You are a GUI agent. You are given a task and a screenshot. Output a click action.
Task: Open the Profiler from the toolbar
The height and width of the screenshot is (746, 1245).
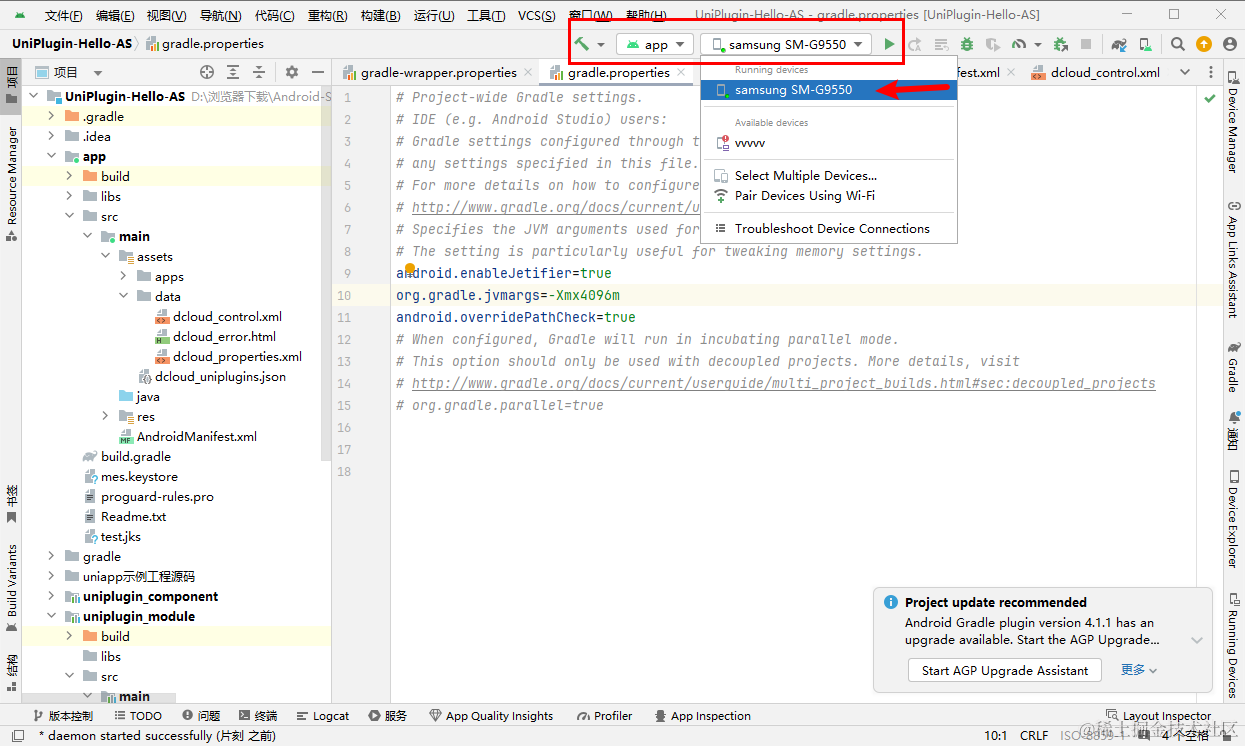click(1018, 44)
